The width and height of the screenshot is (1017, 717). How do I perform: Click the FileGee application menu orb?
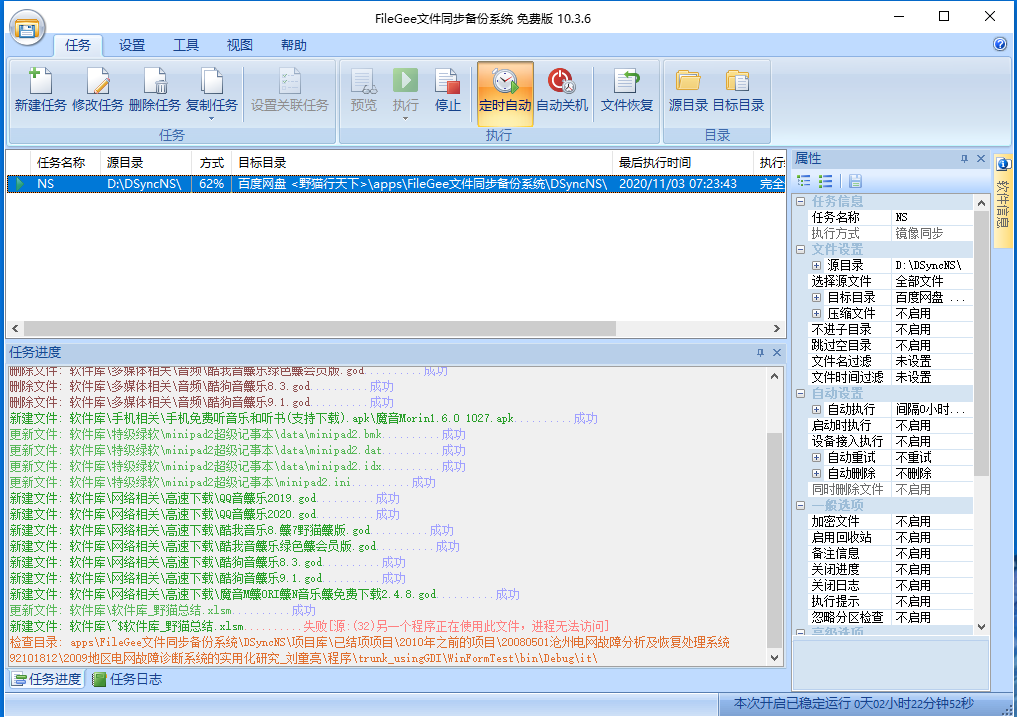coord(27,29)
